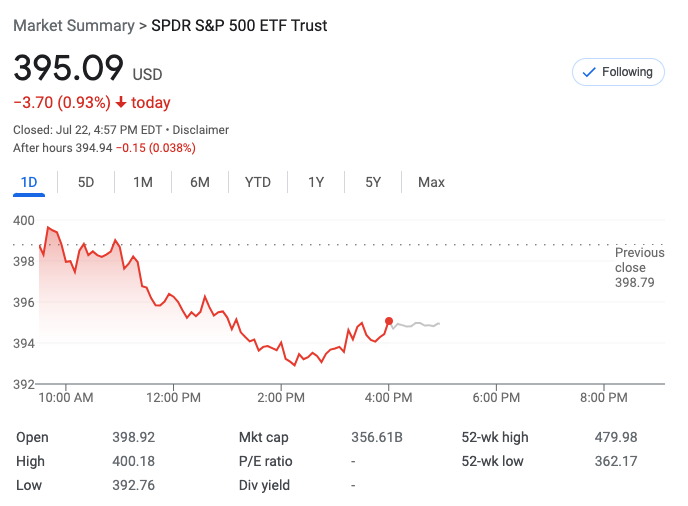Image resolution: width=688 pixels, height=506 pixels.
Task: View the 5Y price history tab
Action: [373, 182]
